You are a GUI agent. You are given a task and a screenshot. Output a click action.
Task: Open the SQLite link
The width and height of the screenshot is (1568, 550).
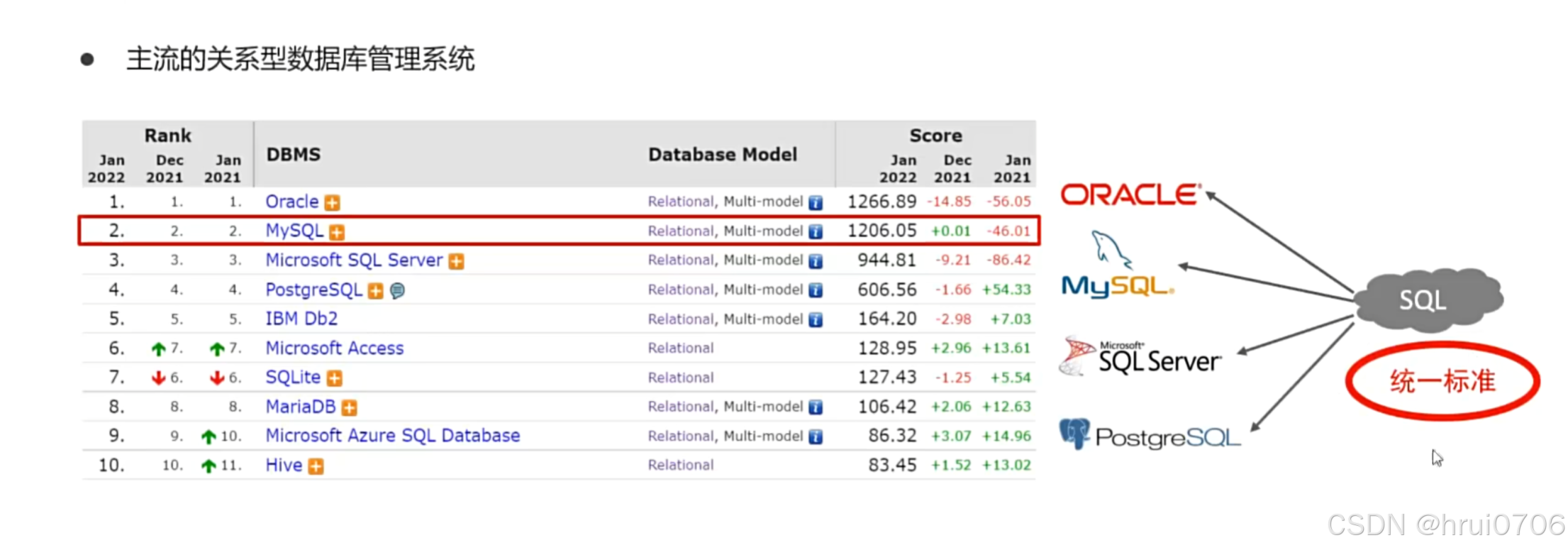pos(293,377)
